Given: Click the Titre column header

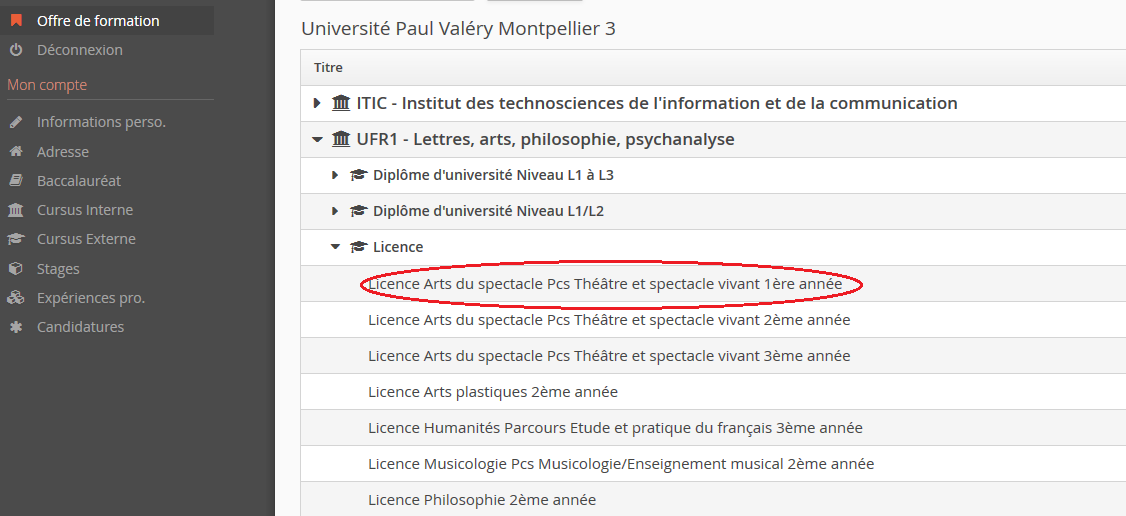Looking at the screenshot, I should coord(328,68).
